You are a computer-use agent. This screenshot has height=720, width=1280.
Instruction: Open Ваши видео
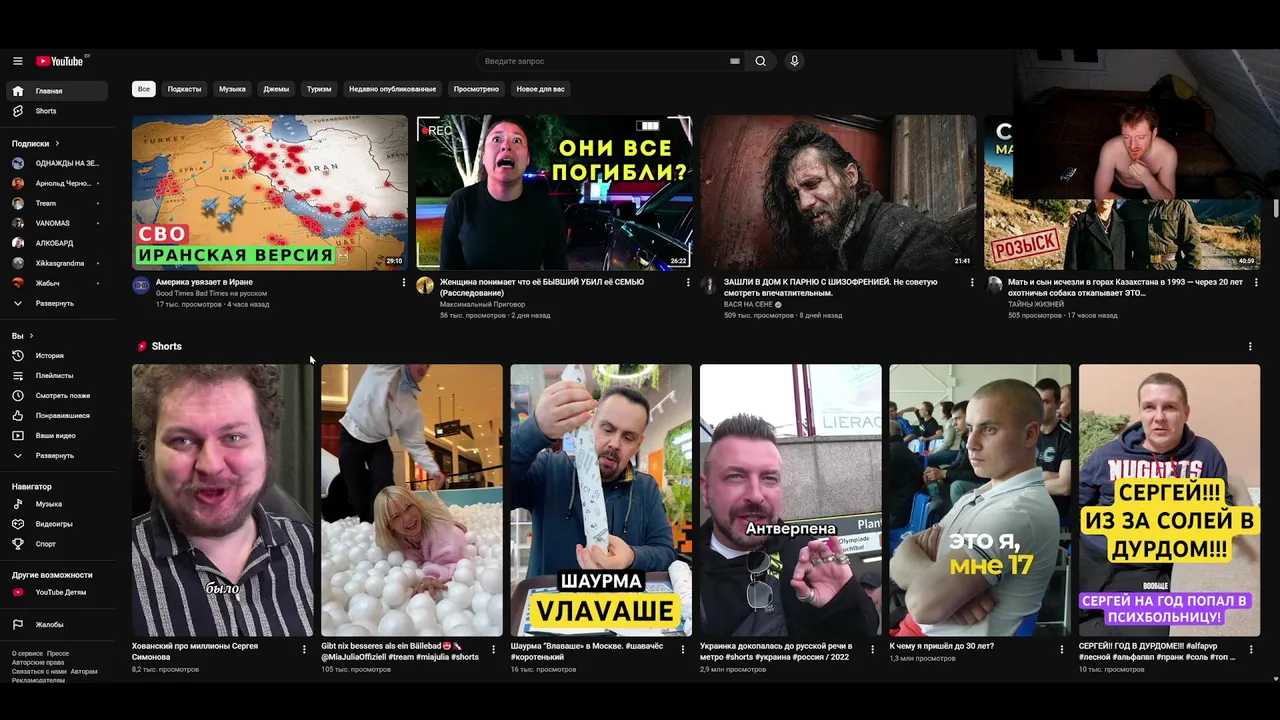[57, 436]
